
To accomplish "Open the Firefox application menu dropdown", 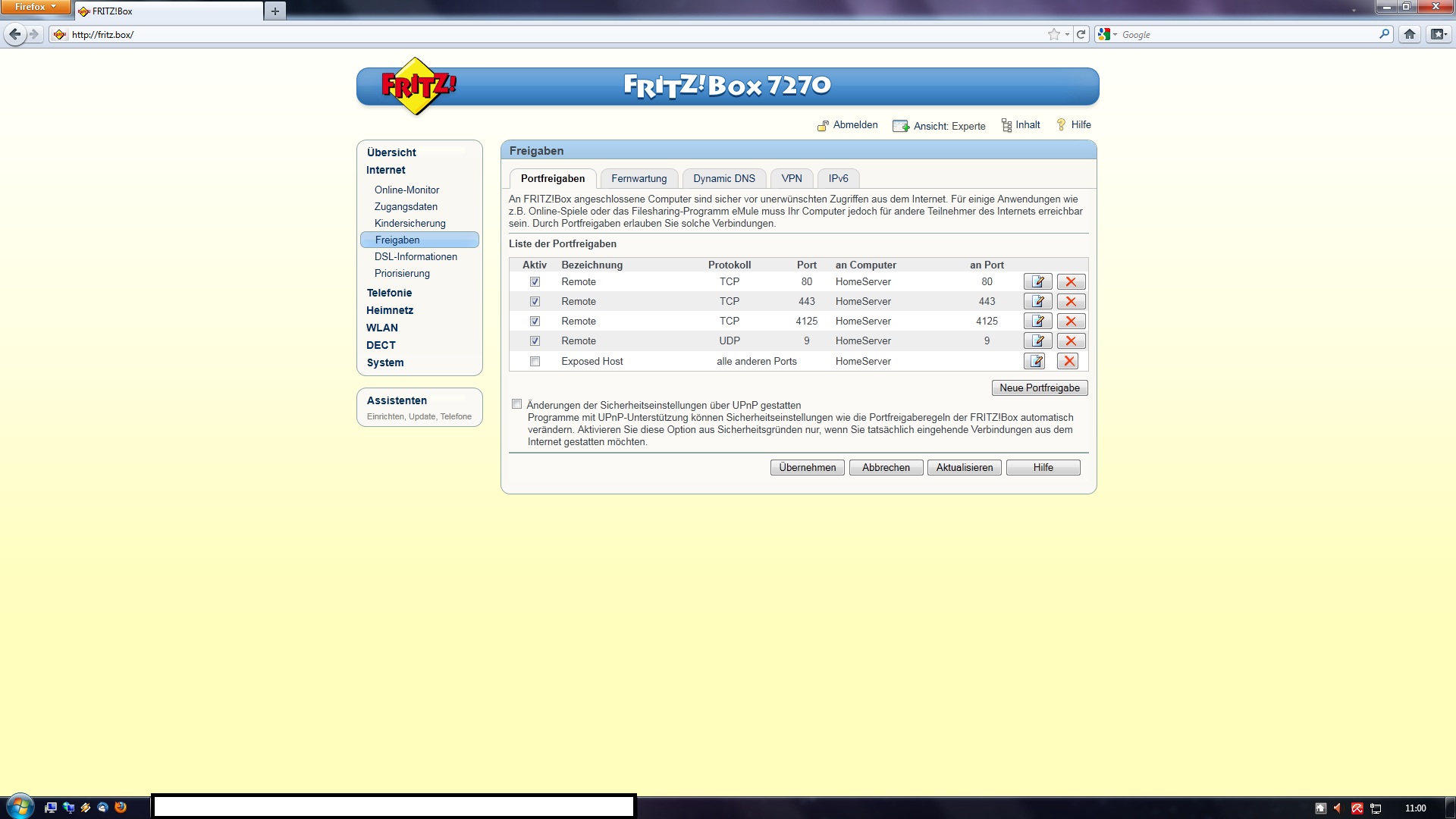I will (x=36, y=7).
